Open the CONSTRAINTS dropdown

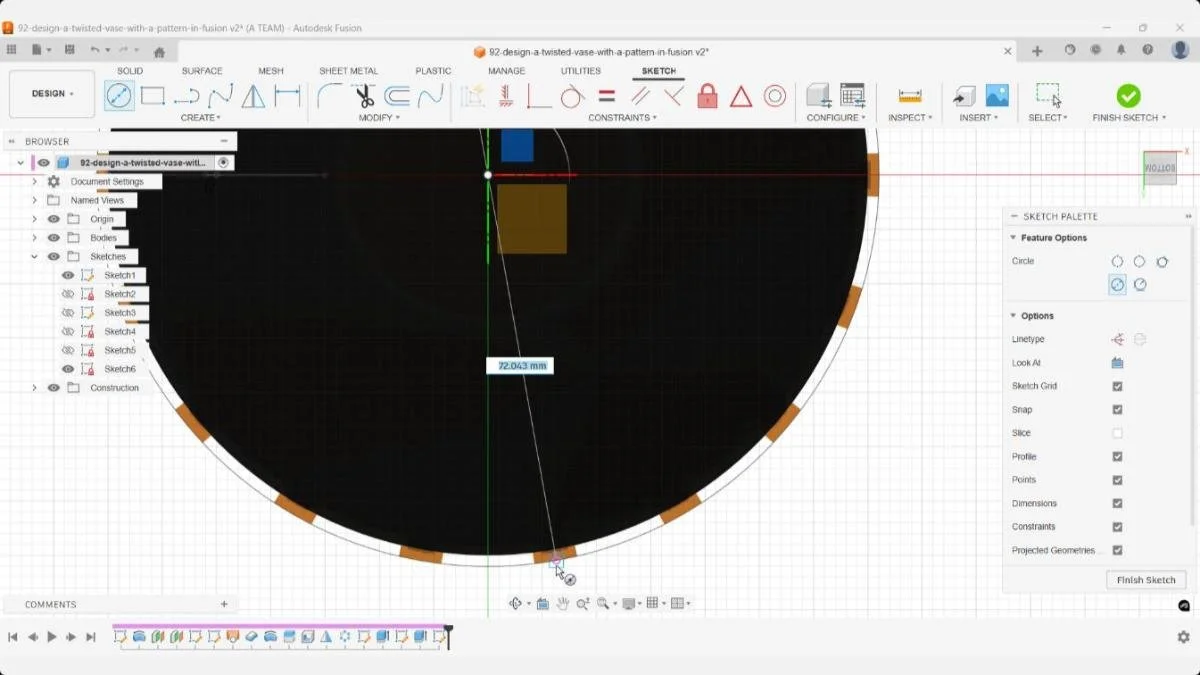[622, 117]
